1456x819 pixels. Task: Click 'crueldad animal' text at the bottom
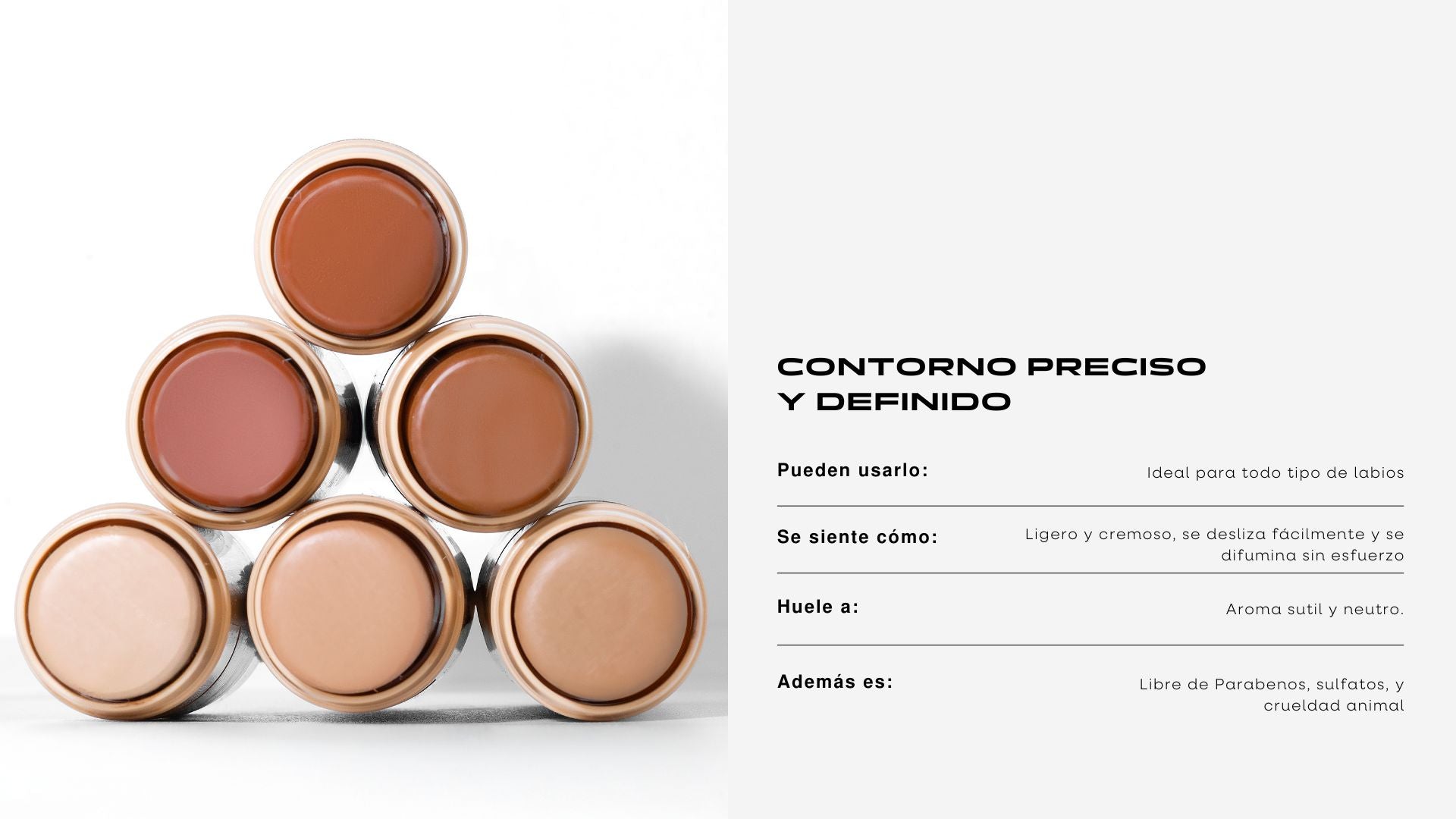click(1334, 706)
